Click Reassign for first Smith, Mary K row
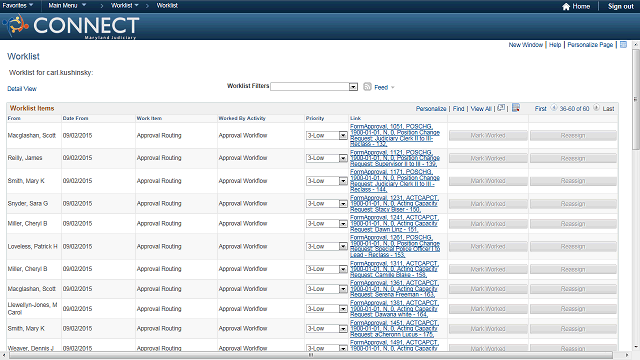 coord(573,181)
